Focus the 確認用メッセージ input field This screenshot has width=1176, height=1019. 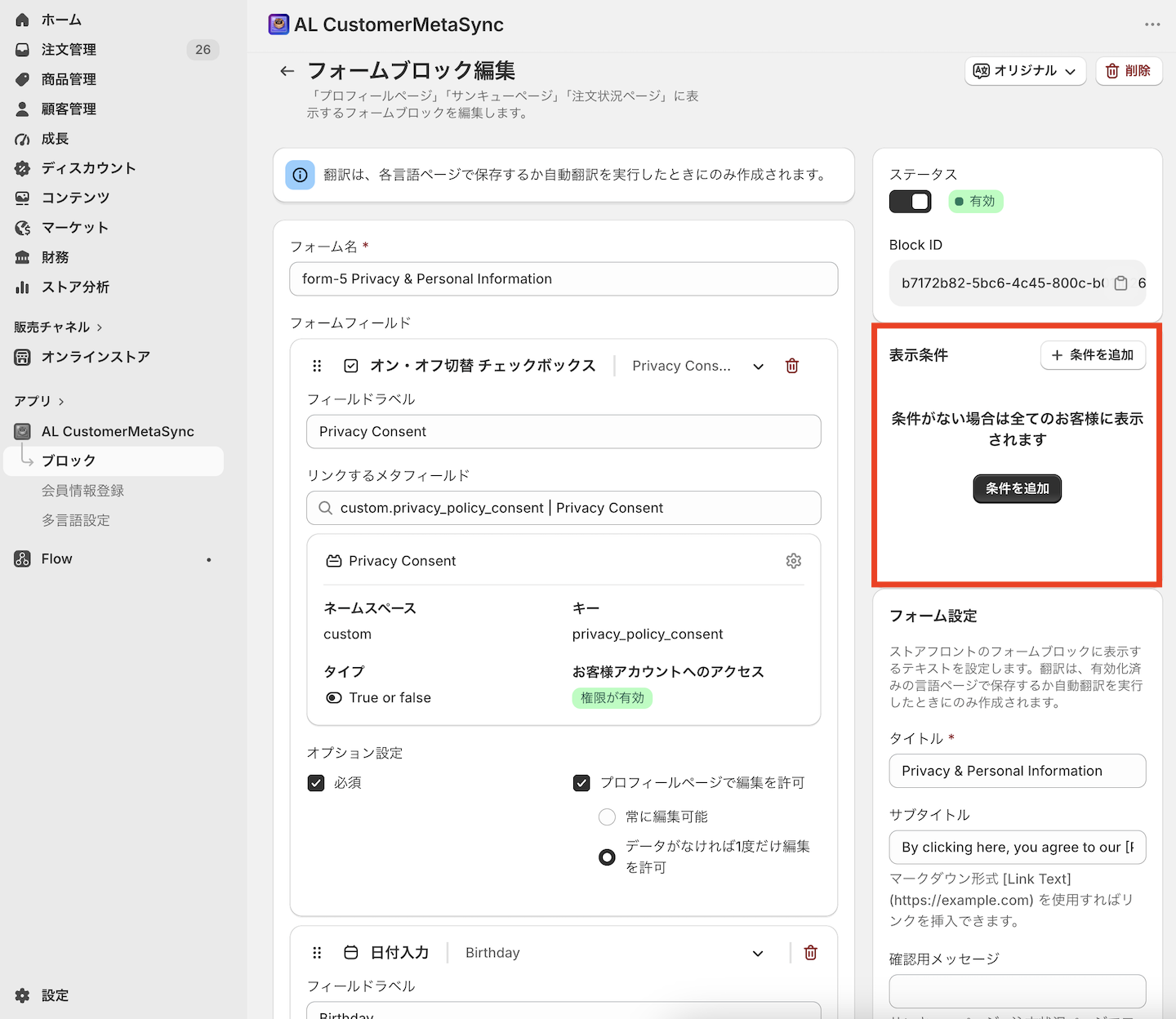(1017, 991)
